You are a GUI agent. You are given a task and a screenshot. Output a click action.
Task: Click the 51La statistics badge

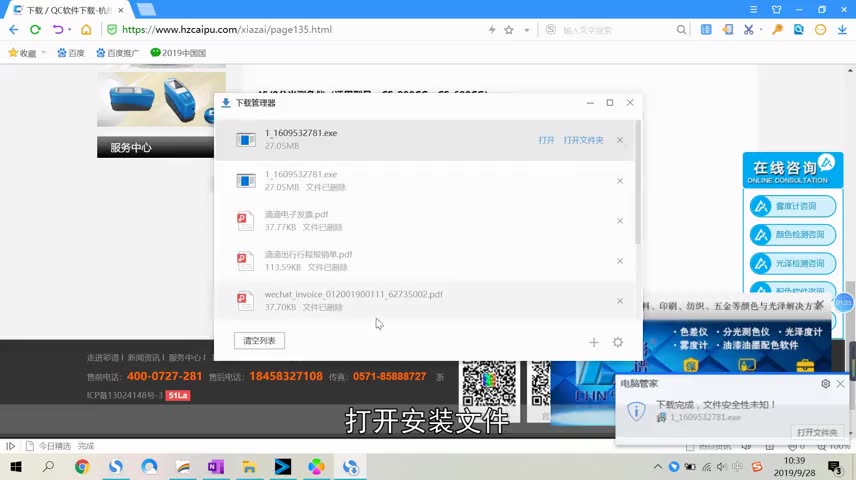tap(178, 395)
